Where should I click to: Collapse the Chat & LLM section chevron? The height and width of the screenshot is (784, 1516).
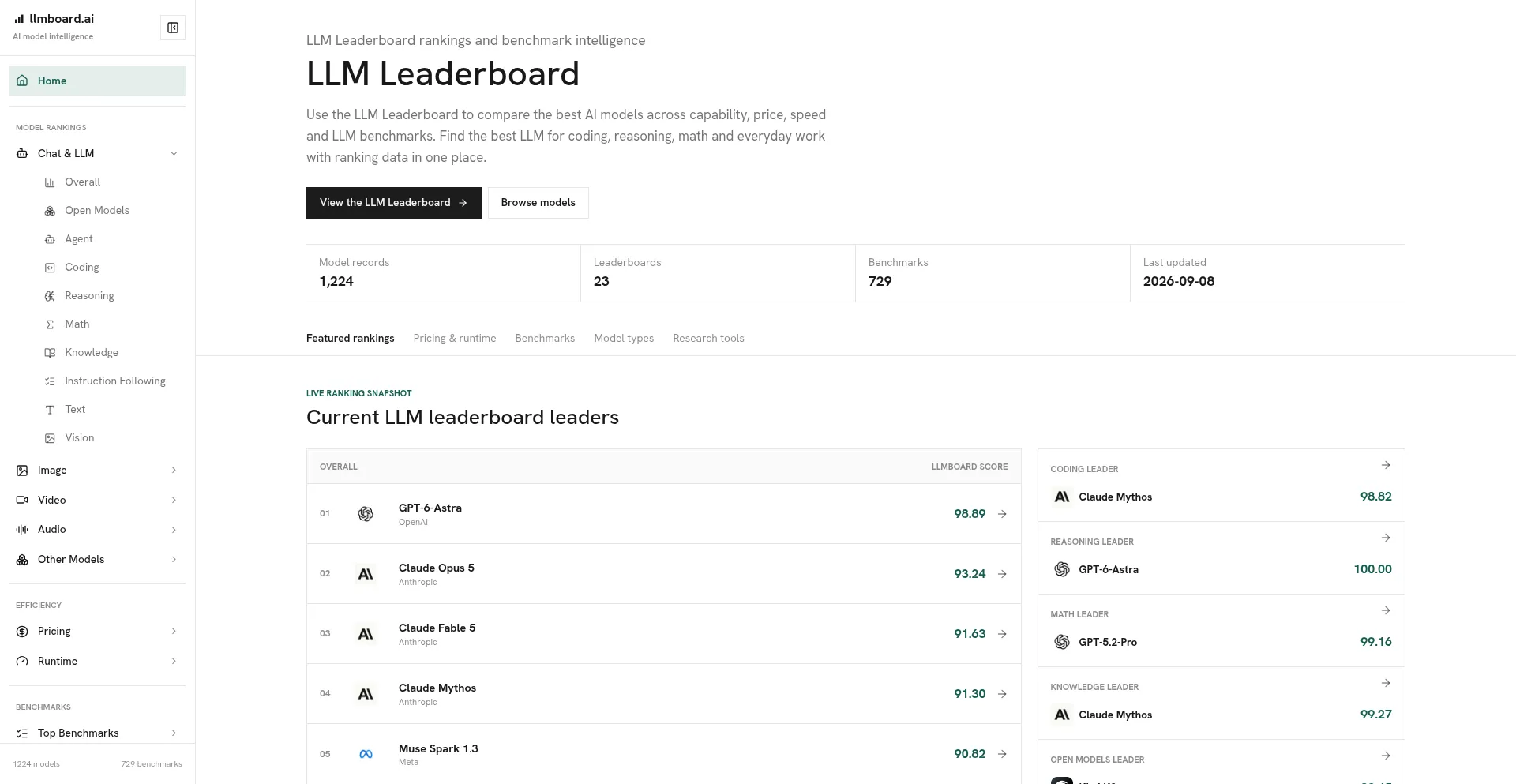click(x=174, y=153)
